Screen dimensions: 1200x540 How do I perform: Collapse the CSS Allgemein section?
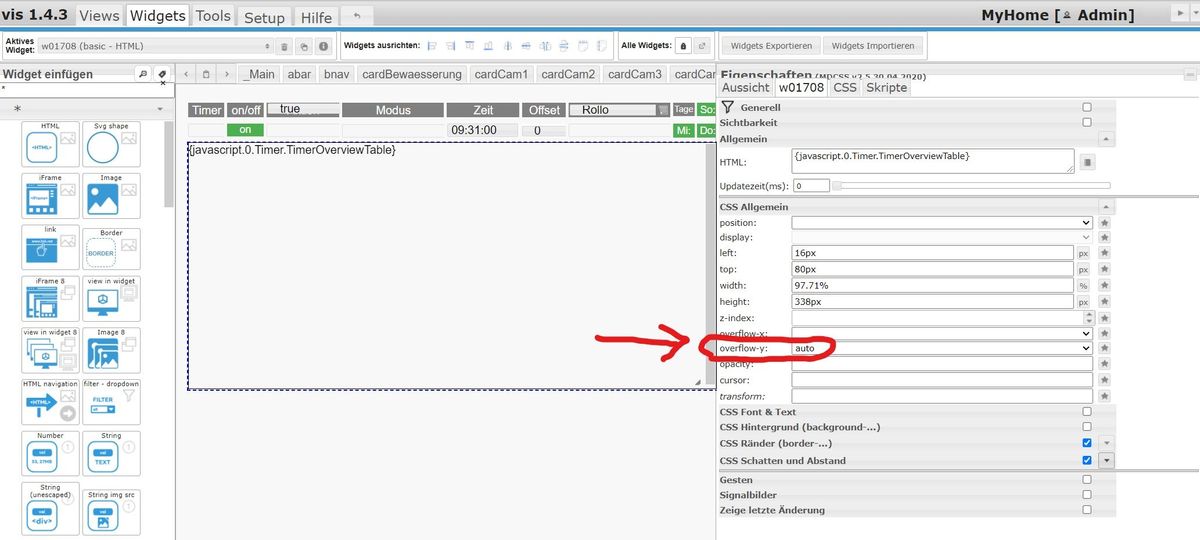click(x=1106, y=207)
